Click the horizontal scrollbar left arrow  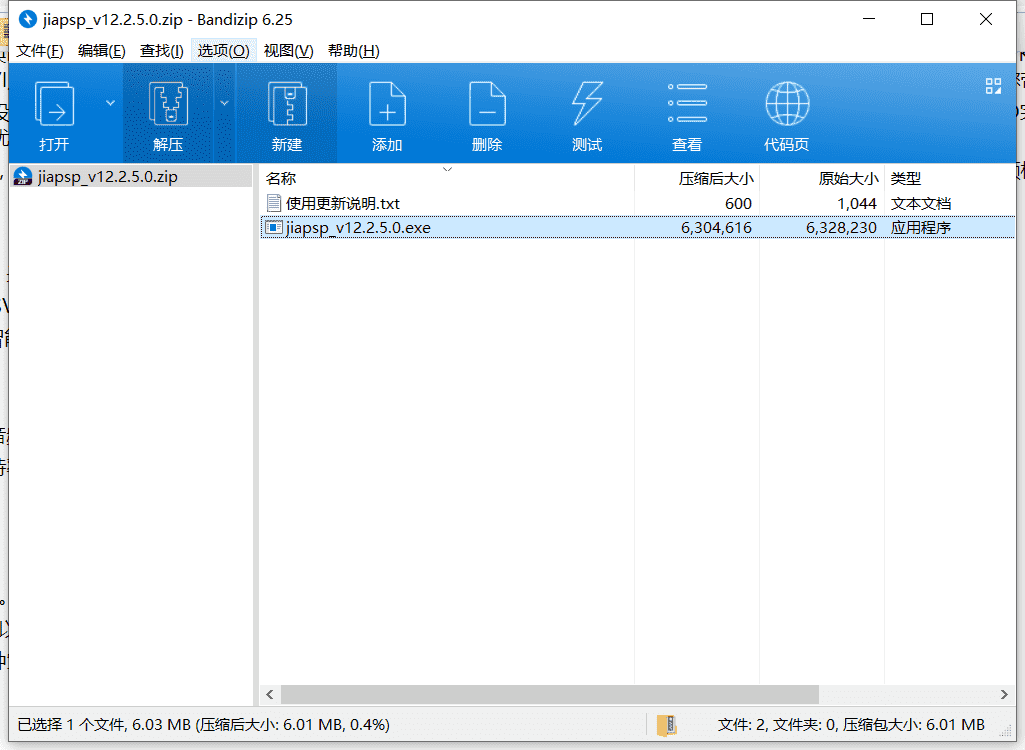click(269, 694)
